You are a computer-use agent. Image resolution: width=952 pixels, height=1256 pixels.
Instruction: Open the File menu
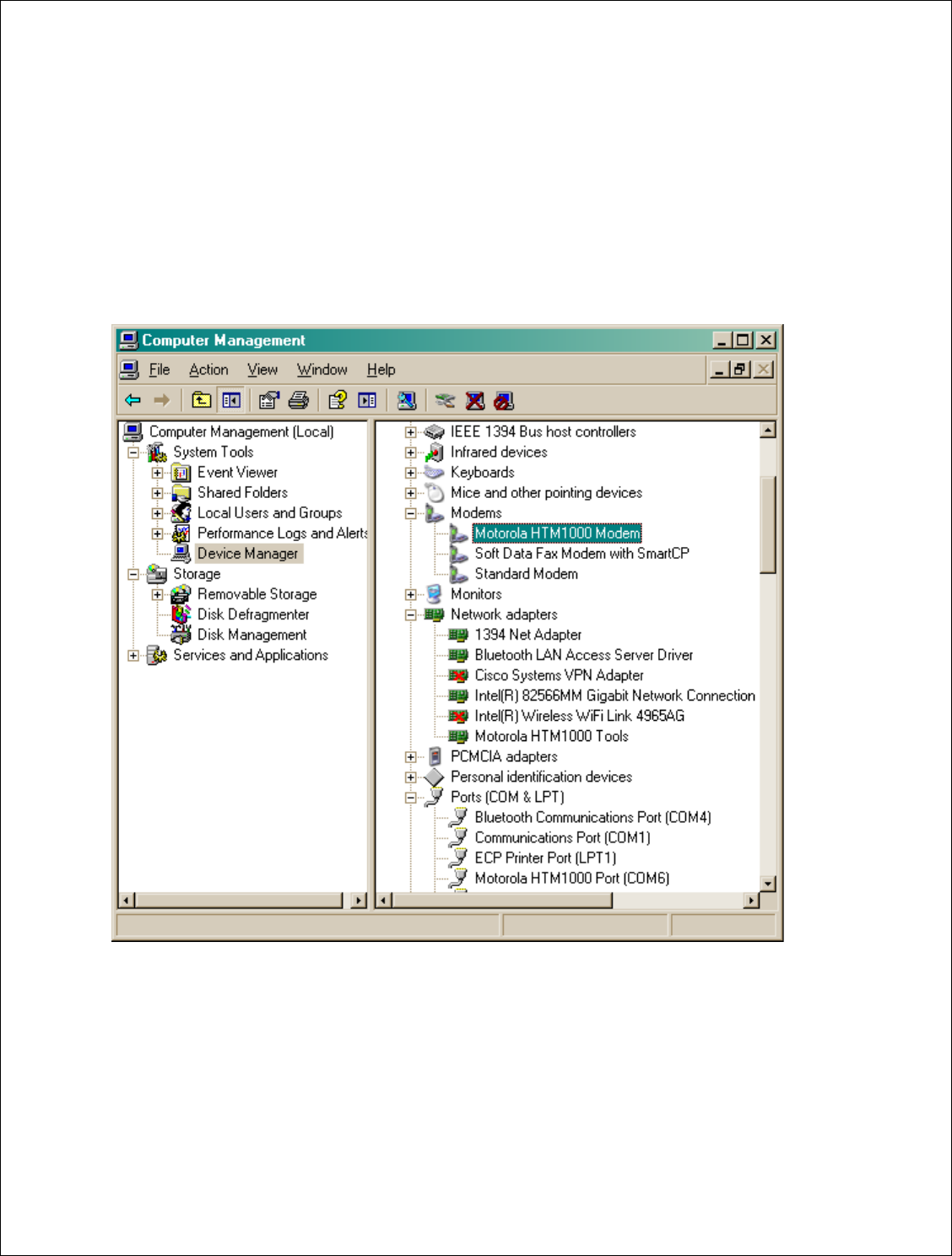point(160,370)
